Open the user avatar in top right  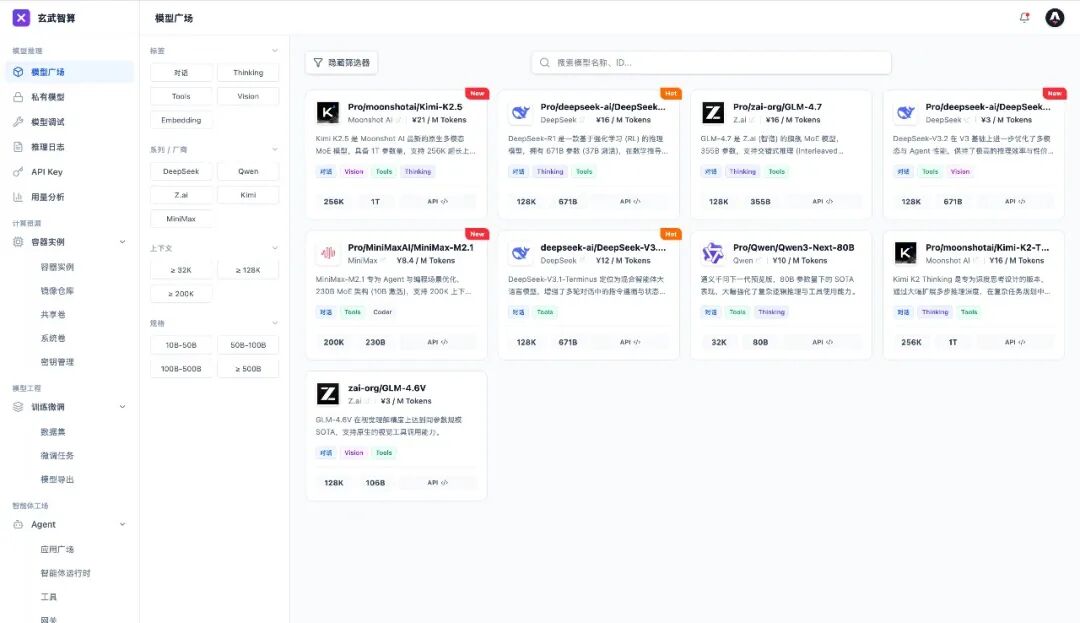click(1054, 17)
